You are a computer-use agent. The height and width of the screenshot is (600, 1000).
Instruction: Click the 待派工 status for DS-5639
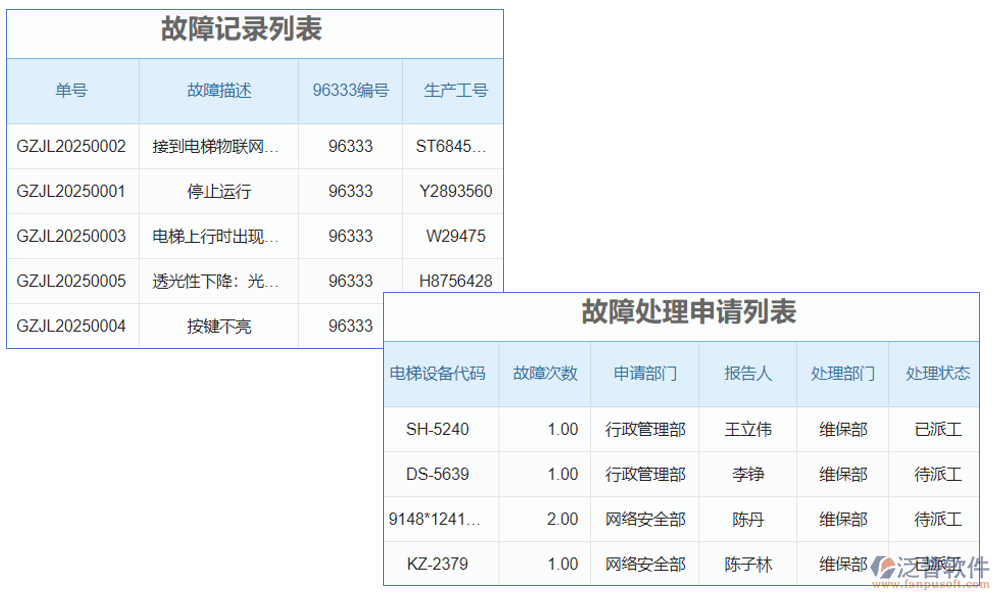[x=937, y=474]
